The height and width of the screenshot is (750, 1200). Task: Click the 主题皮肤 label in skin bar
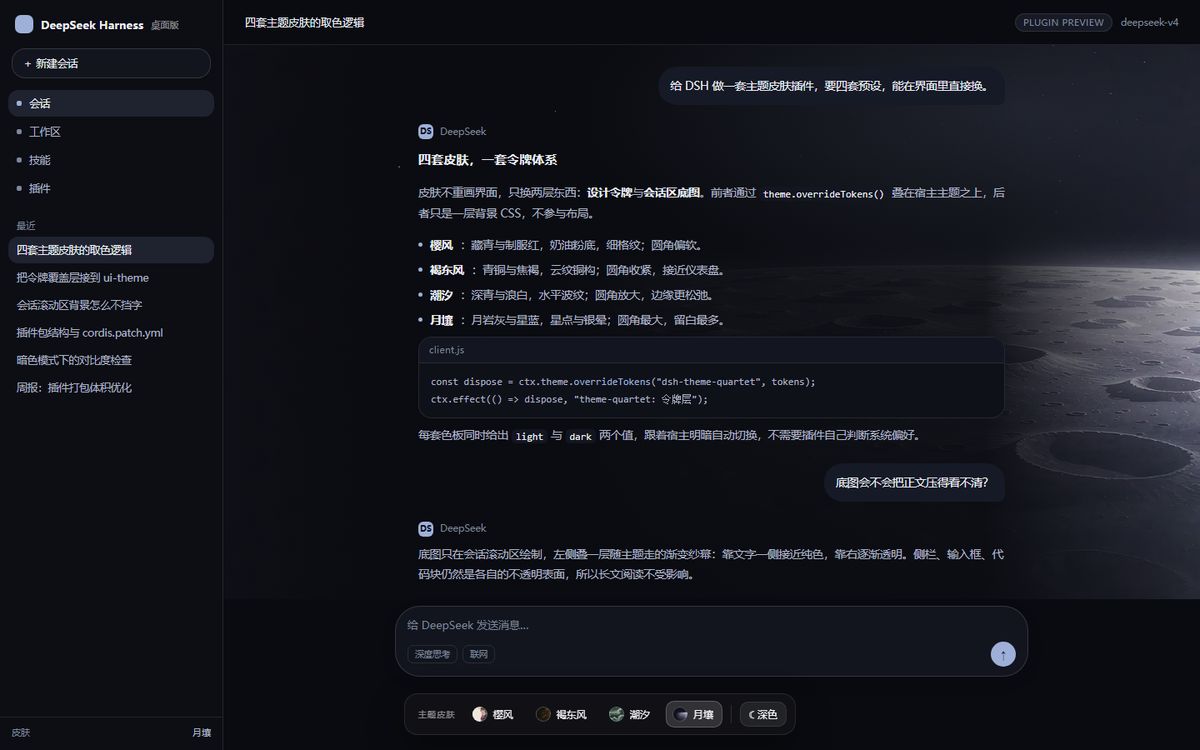point(436,715)
